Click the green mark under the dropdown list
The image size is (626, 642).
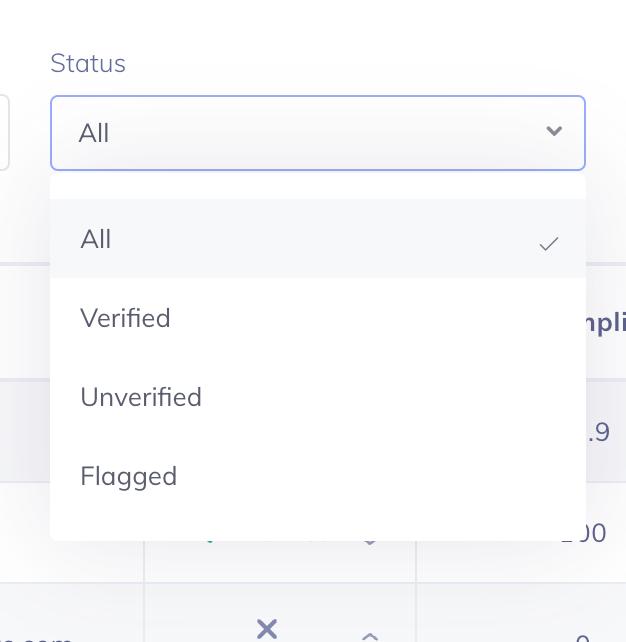coord(210,542)
